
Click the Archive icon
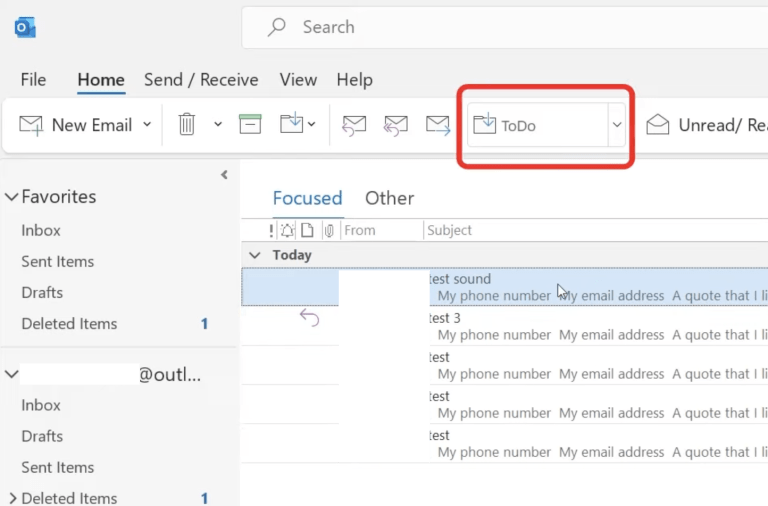coord(250,124)
